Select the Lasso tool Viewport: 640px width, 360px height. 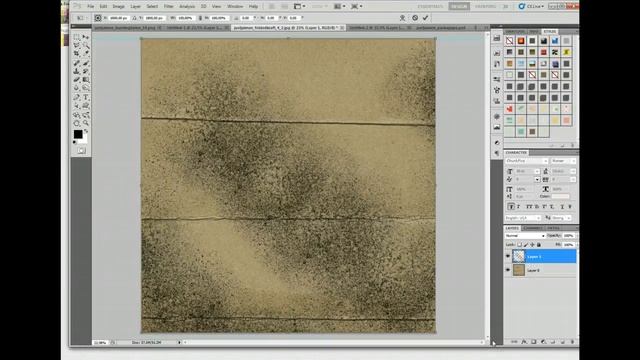(77, 45)
